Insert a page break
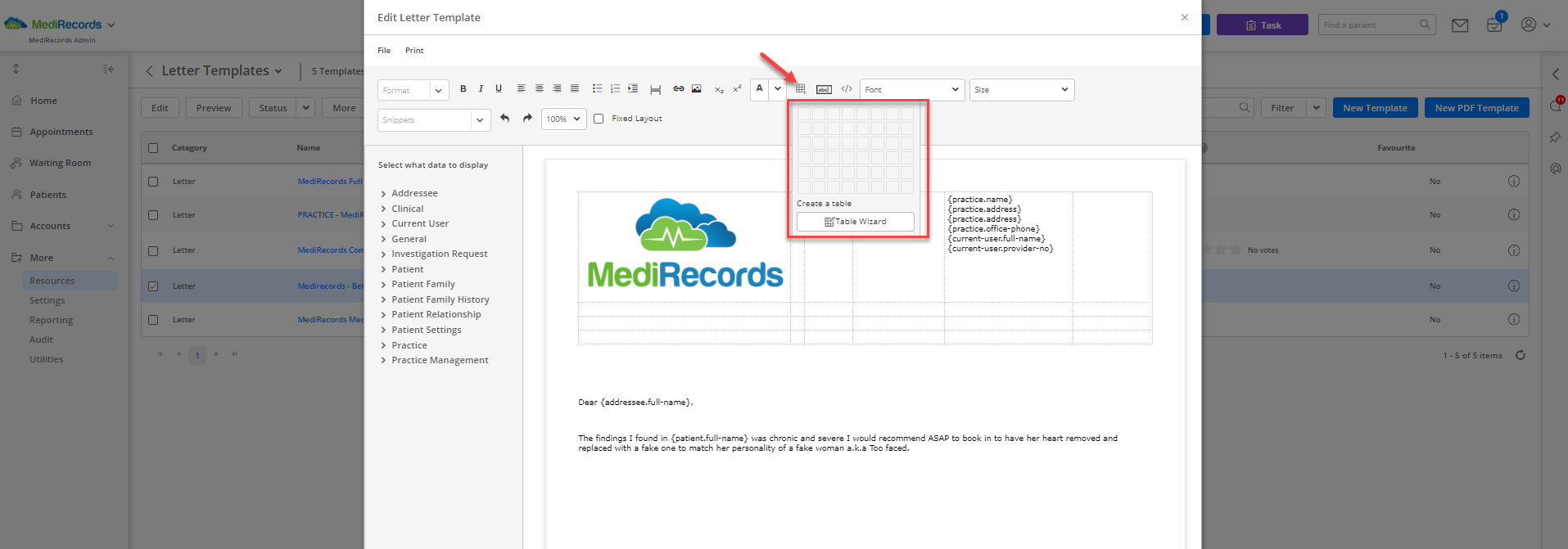 pos(656,89)
